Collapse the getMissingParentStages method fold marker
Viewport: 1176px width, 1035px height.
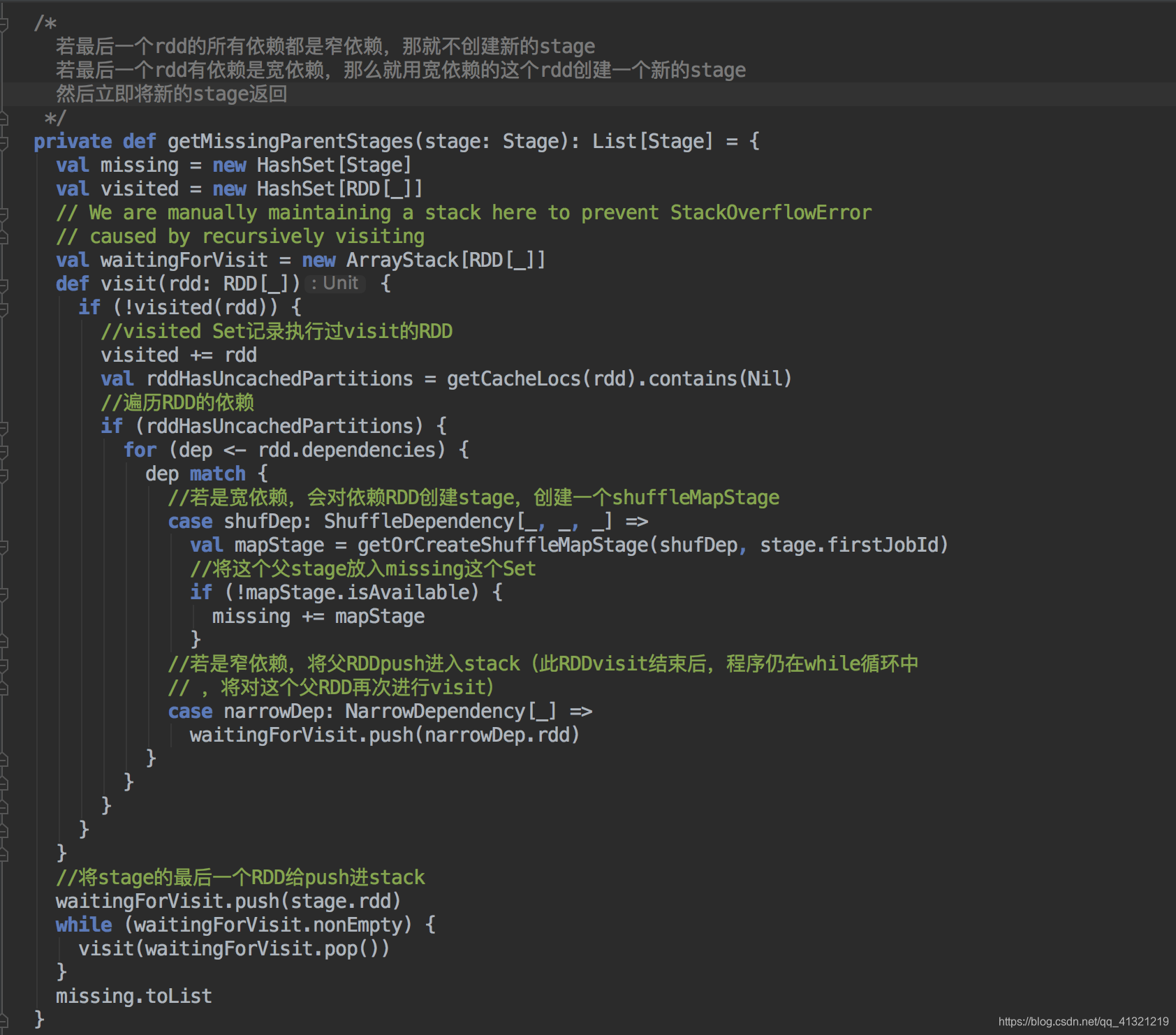click(3, 142)
